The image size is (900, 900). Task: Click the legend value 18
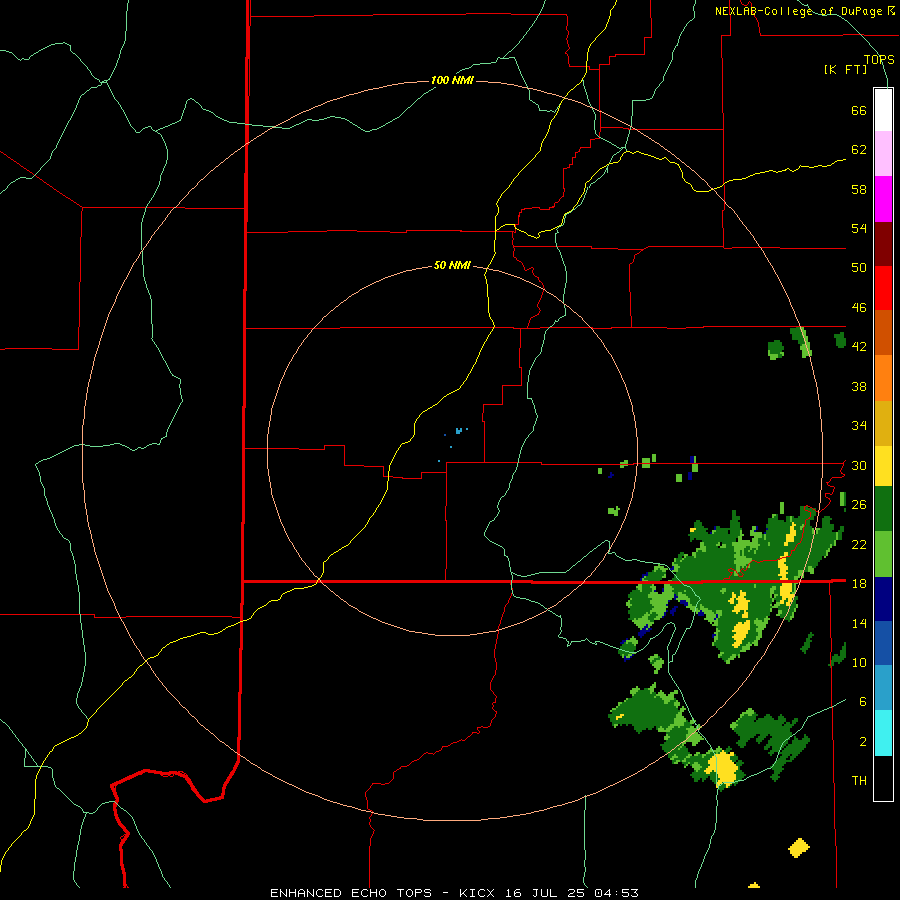pyautogui.click(x=859, y=583)
